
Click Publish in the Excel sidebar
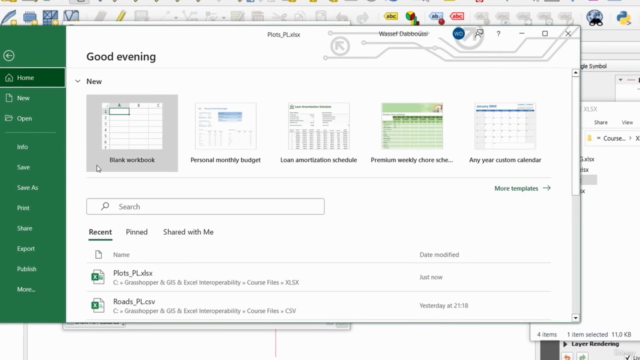click(27, 269)
